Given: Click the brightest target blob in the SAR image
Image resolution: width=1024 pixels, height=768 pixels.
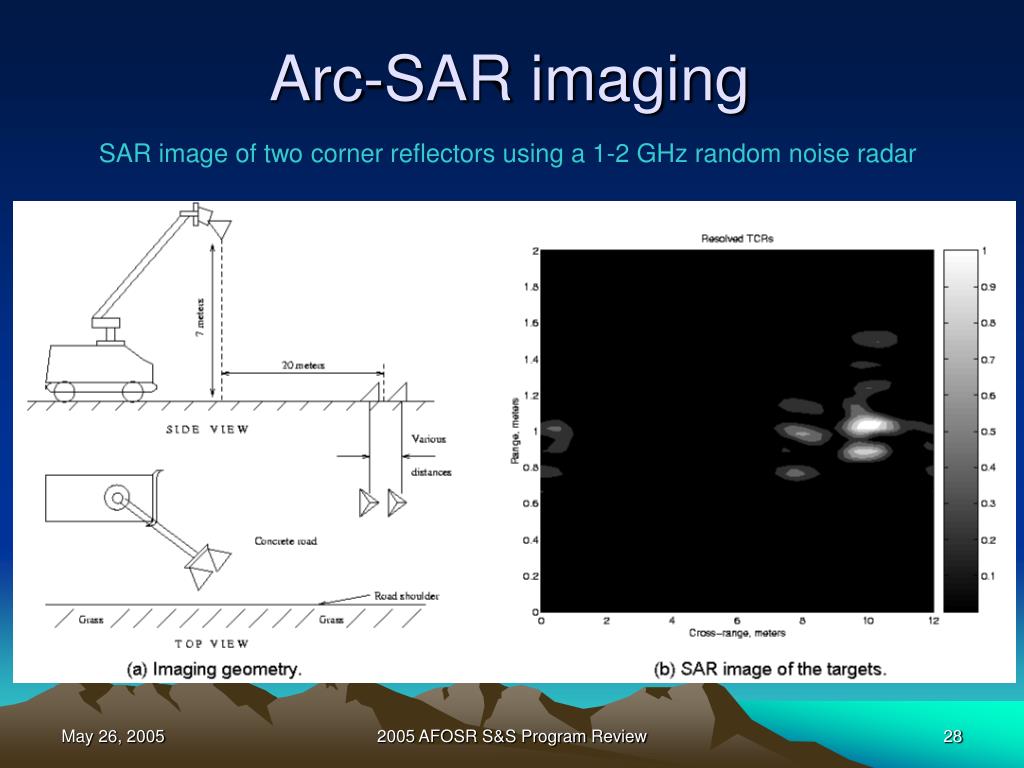Looking at the screenshot, I should pos(869,426).
